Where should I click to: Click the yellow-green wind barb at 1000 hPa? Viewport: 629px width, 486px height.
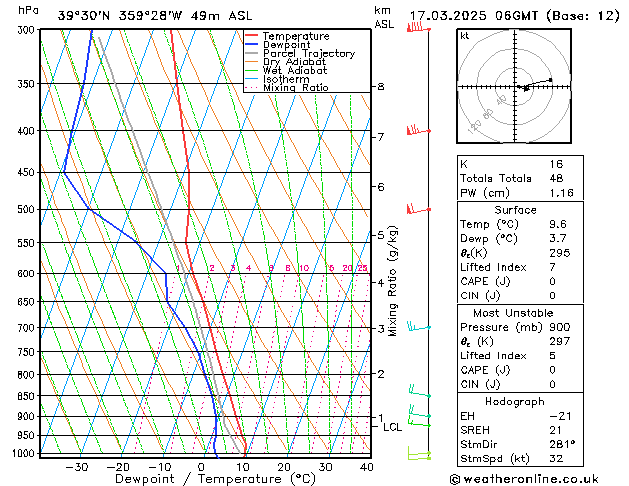coord(418,455)
